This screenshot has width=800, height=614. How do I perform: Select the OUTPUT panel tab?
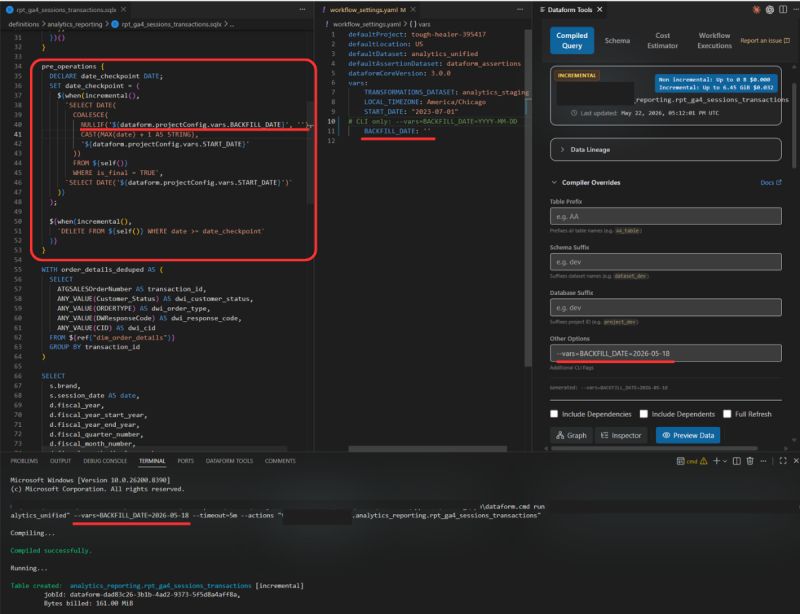[x=60, y=461]
